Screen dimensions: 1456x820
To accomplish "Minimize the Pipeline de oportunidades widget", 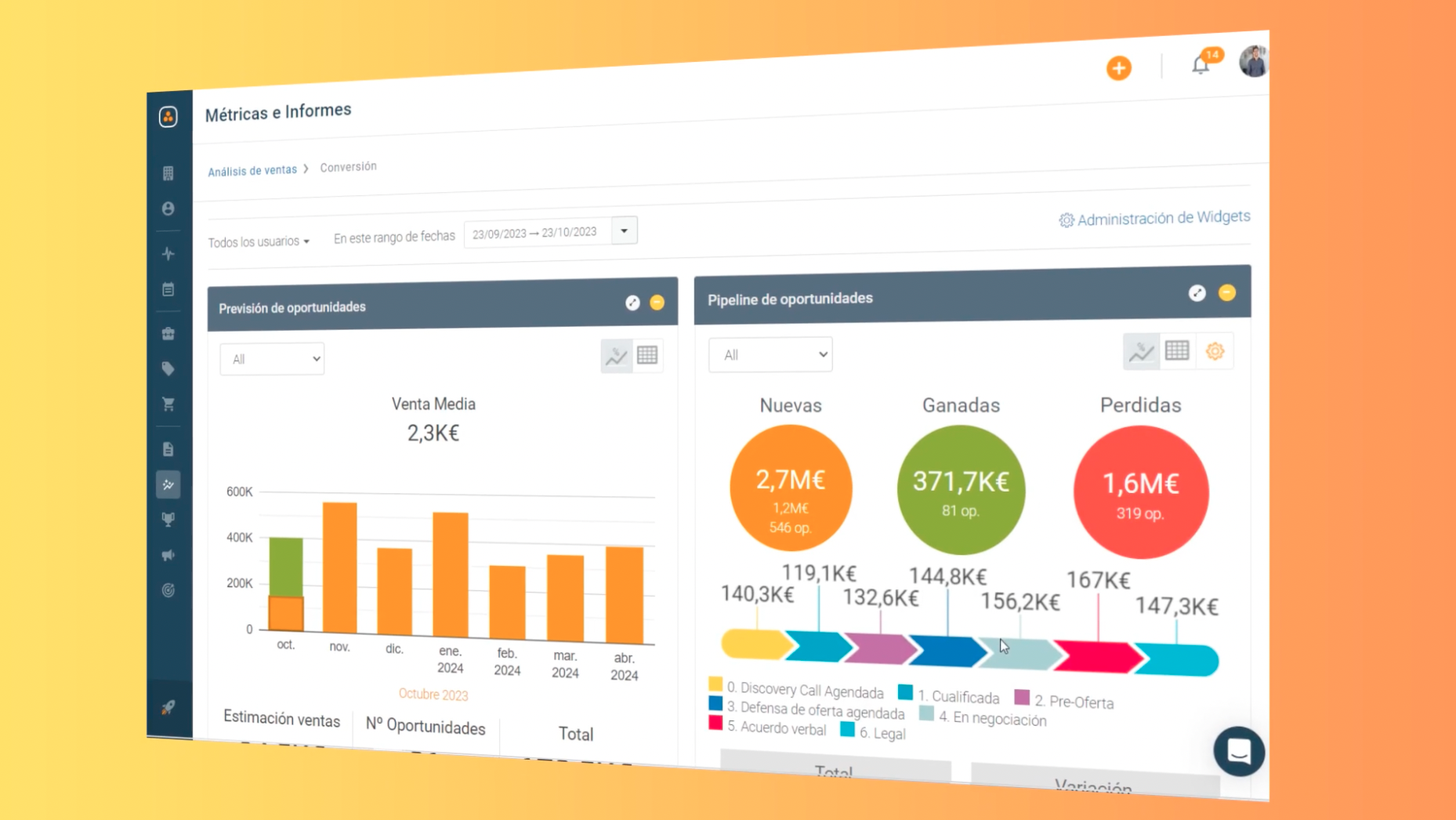I will 1227,292.
